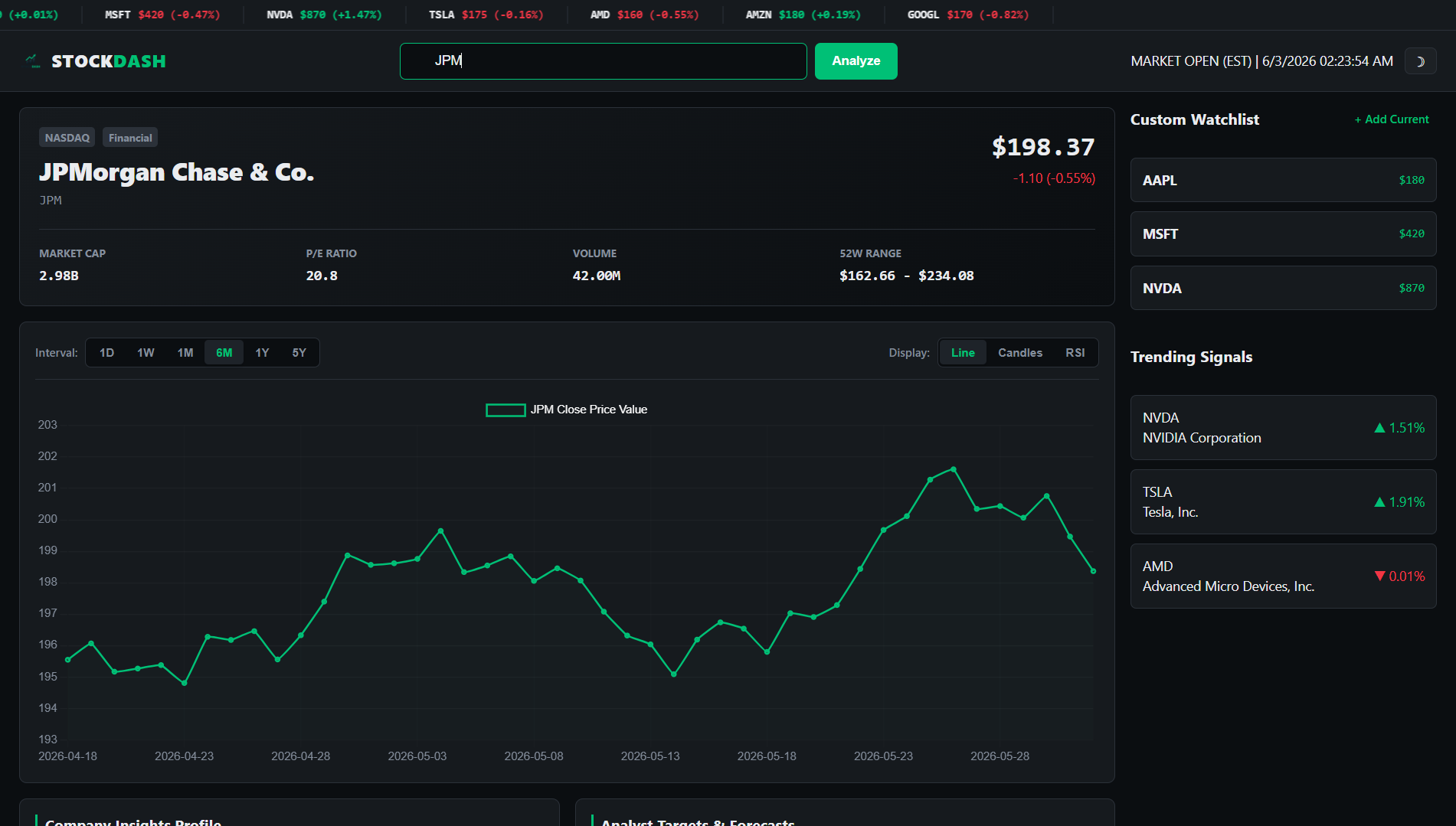Screen dimensions: 1456x826
Task: Click TSLA $175 in ticker tape
Action: (486, 15)
